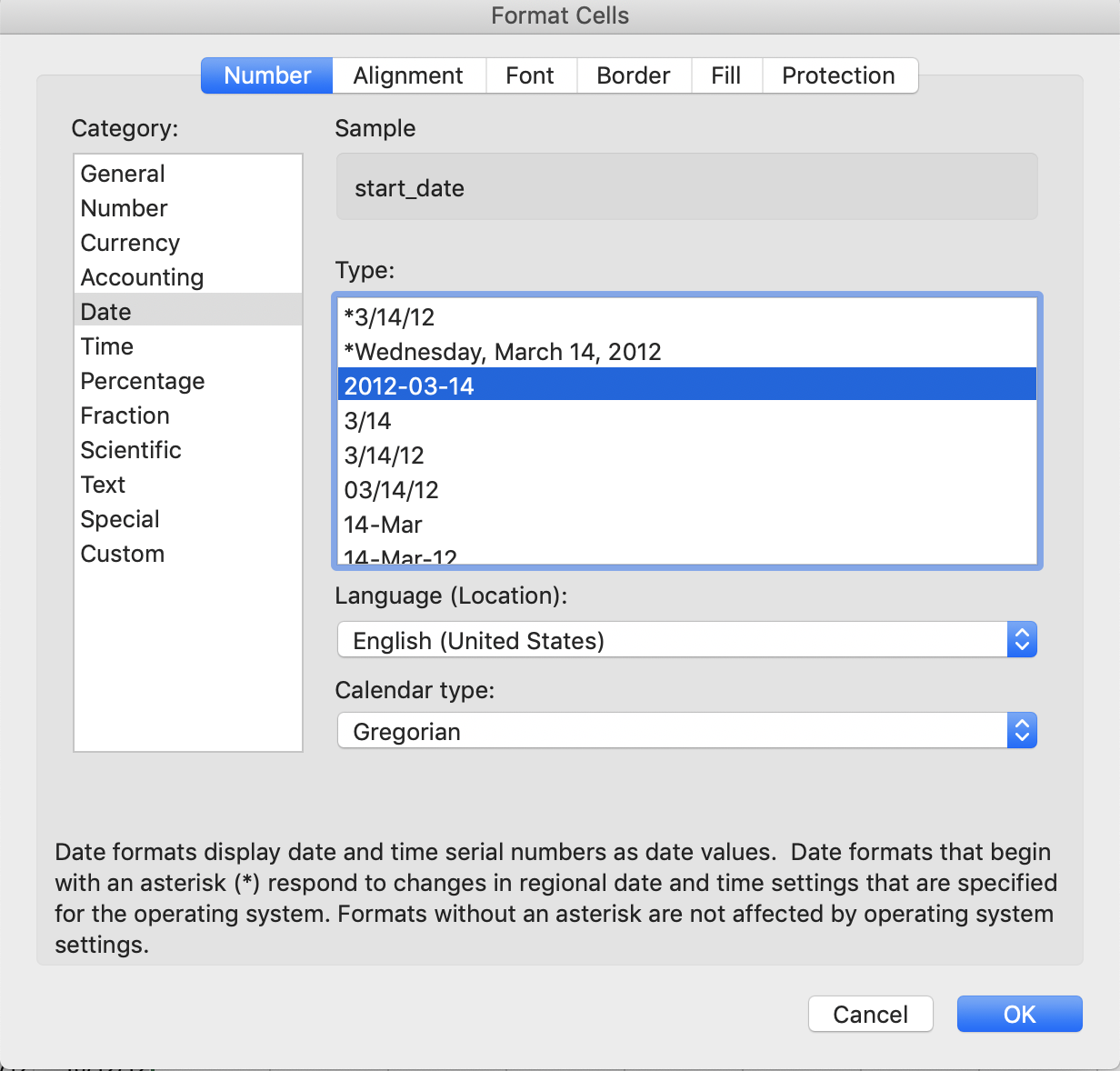Select the Currency category
1120x1071 pixels.
click(x=188, y=243)
